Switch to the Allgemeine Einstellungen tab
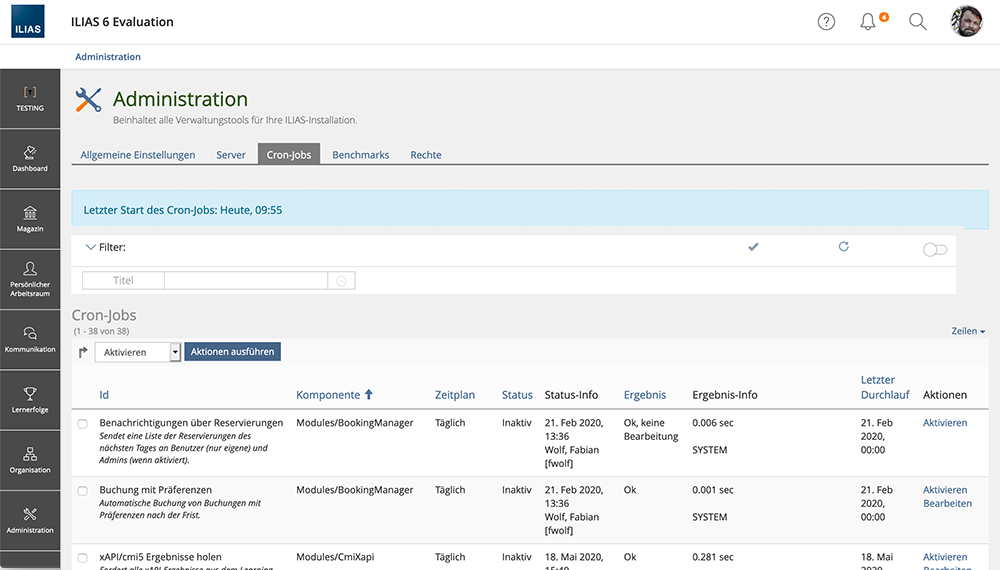Screen dimensions: 1000x570 coord(138,155)
